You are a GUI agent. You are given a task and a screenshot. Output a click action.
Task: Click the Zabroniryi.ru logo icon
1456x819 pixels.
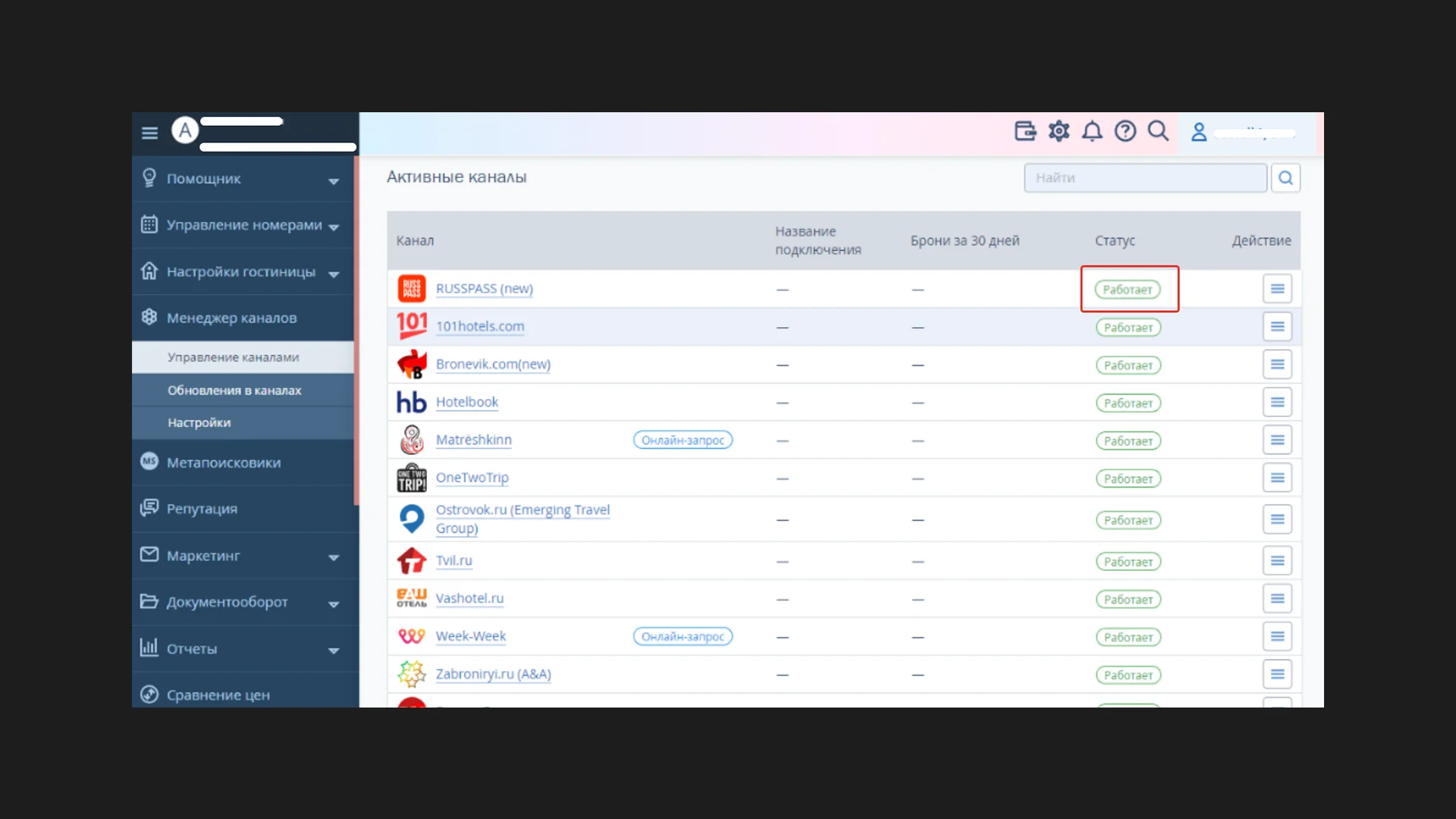(412, 674)
